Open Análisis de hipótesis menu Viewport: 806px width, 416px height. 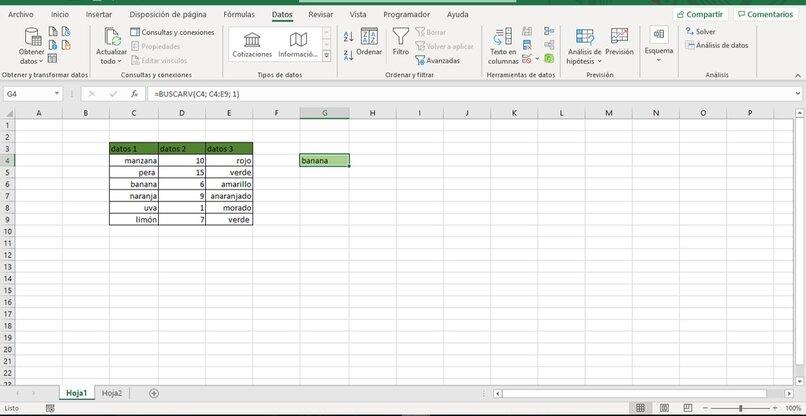point(584,46)
